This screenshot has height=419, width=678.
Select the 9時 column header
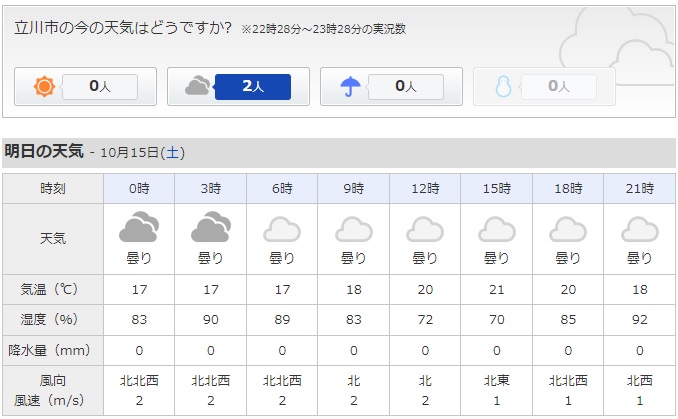[x=354, y=189]
